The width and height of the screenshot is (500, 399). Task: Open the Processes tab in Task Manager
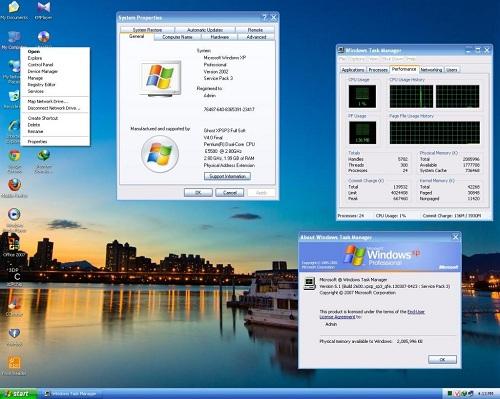coord(378,70)
